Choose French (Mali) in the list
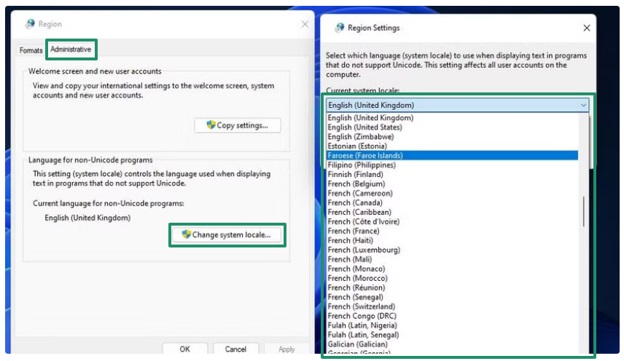624x361 pixels. [x=452, y=259]
